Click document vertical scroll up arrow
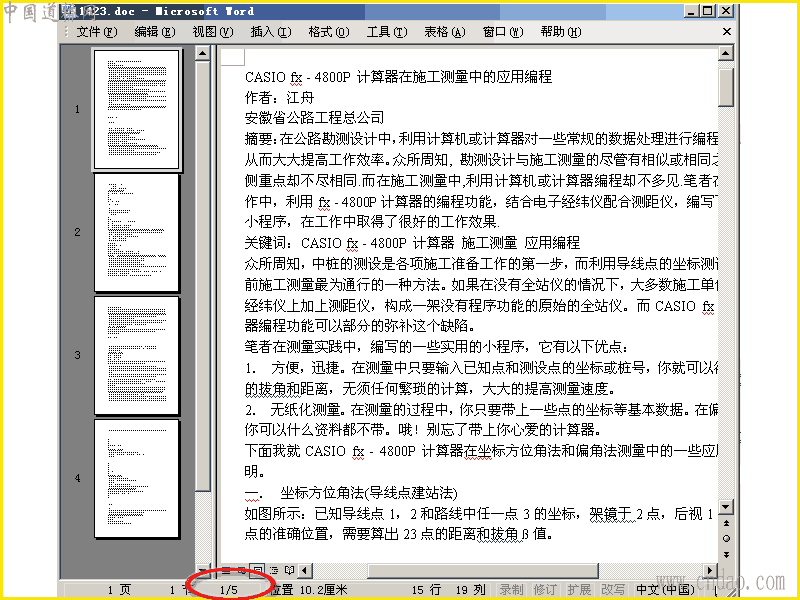 pos(726,53)
